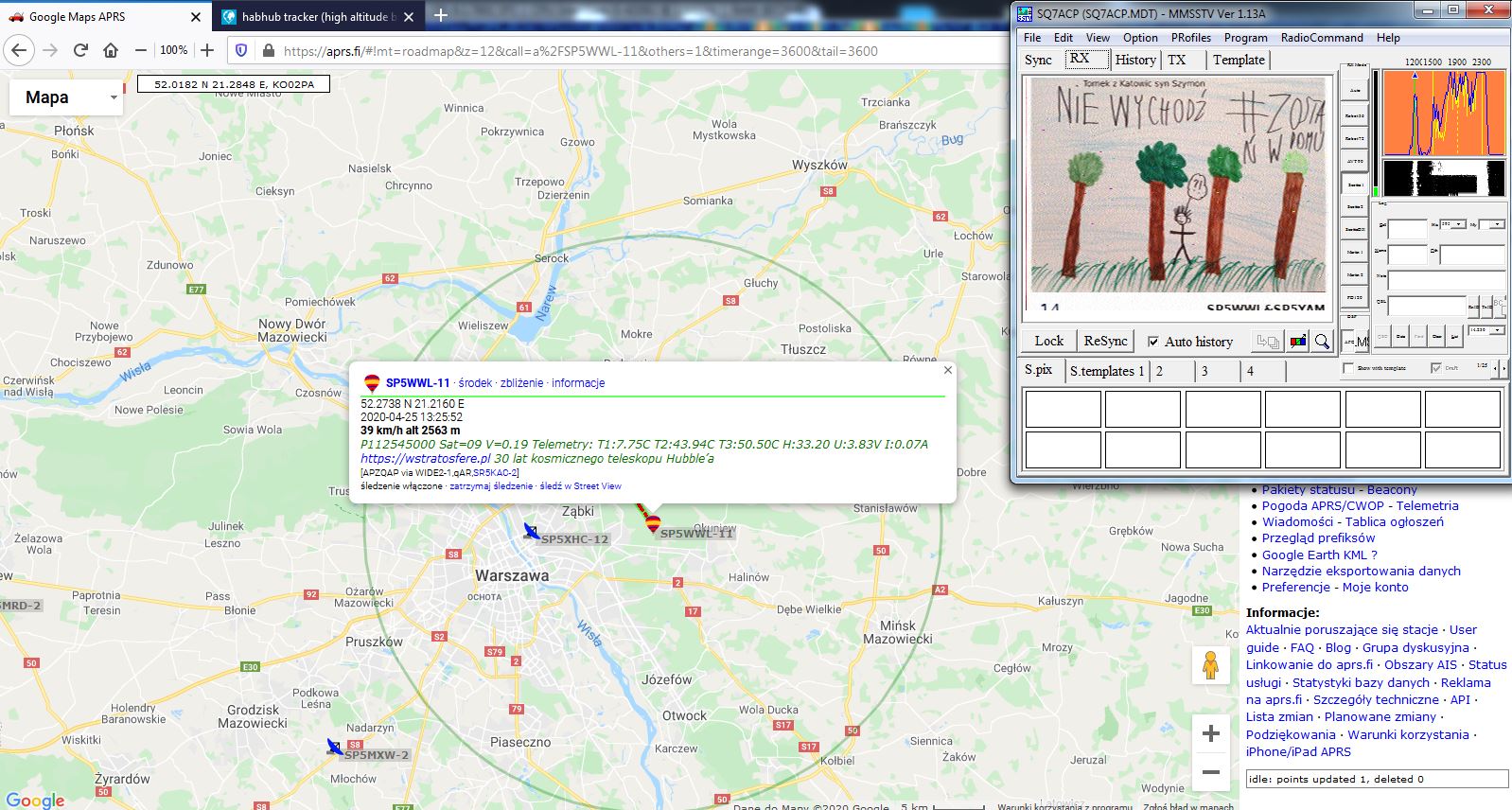Click the ReSync button
Screen dimensions: 1512x810
[1105, 342]
